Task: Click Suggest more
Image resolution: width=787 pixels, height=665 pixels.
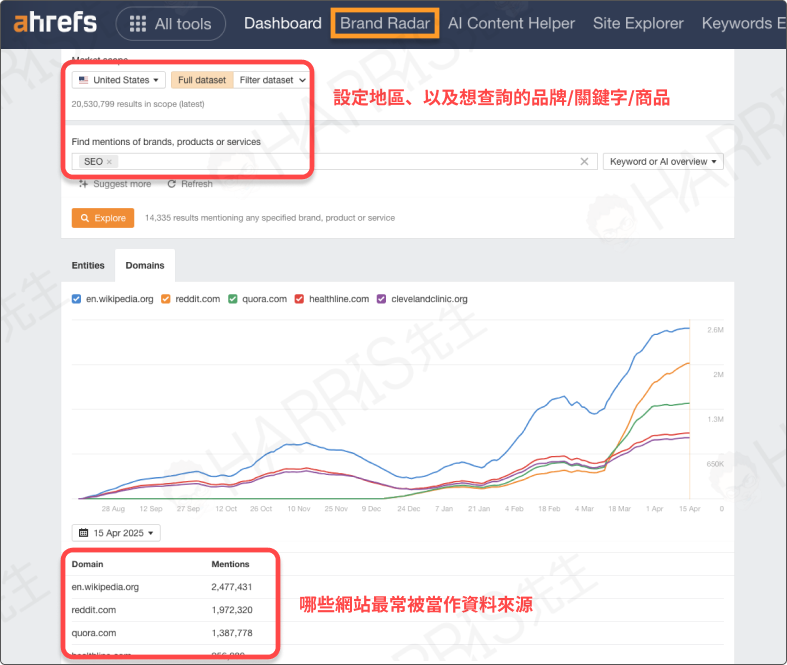Action: click(115, 184)
